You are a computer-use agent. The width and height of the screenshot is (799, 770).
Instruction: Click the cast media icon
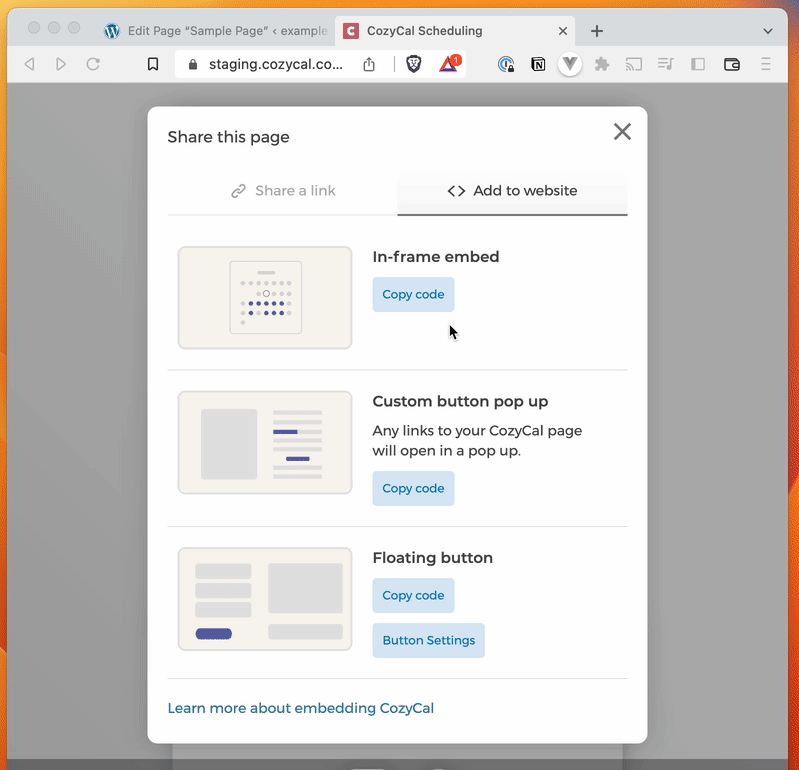[633, 64]
